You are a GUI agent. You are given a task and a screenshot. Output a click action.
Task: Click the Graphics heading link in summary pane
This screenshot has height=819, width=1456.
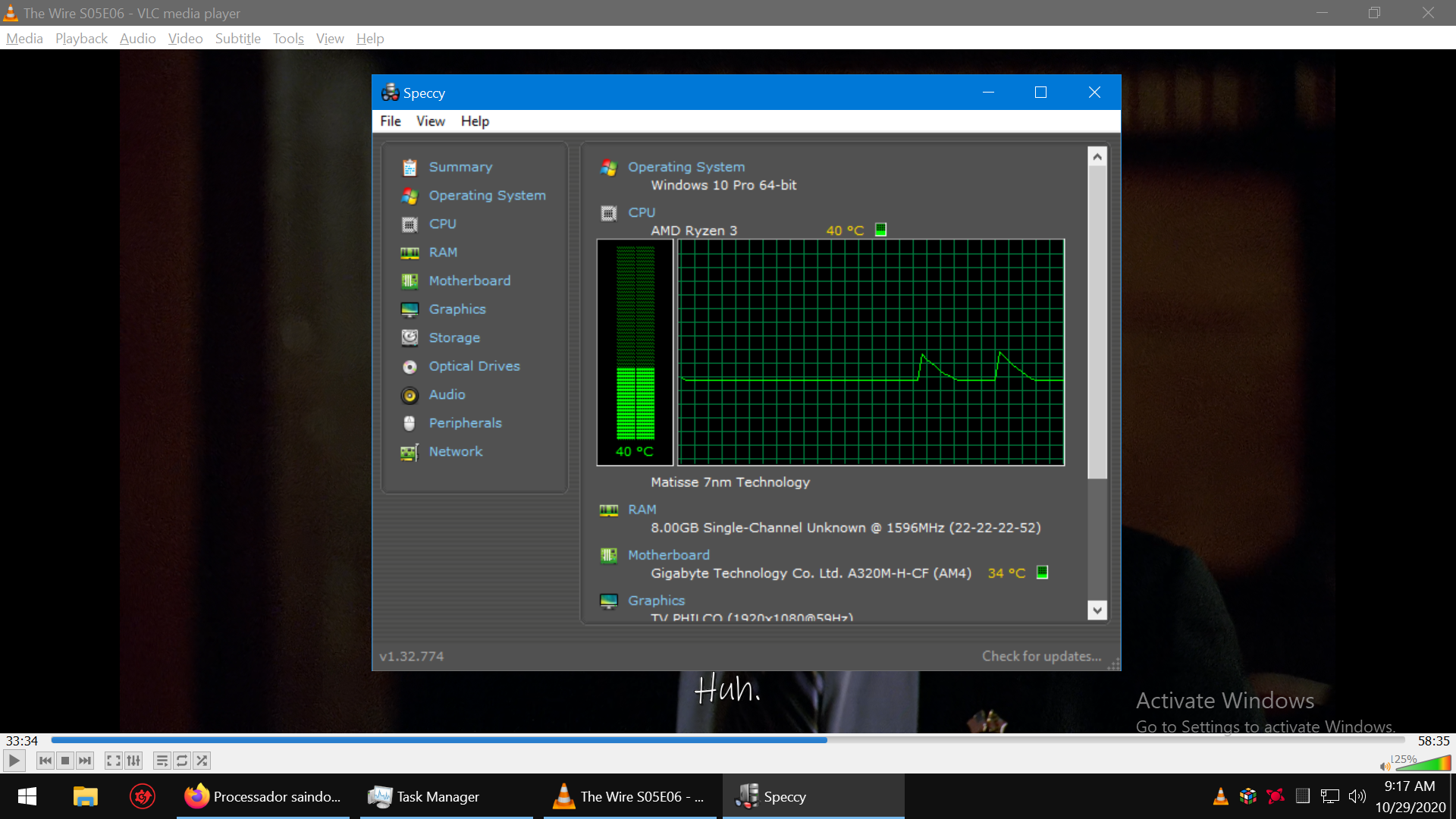656,601
